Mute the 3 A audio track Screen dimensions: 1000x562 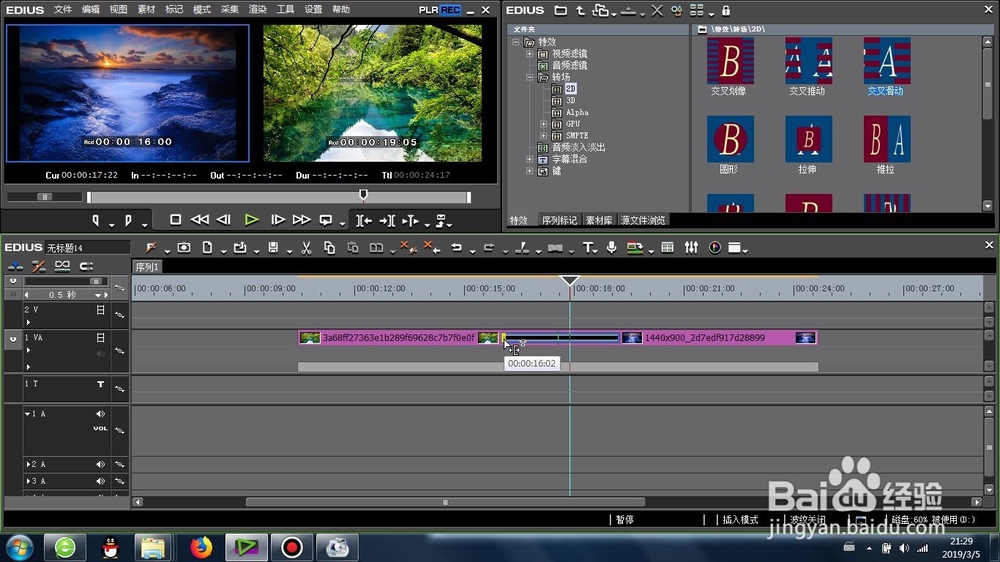(x=100, y=481)
